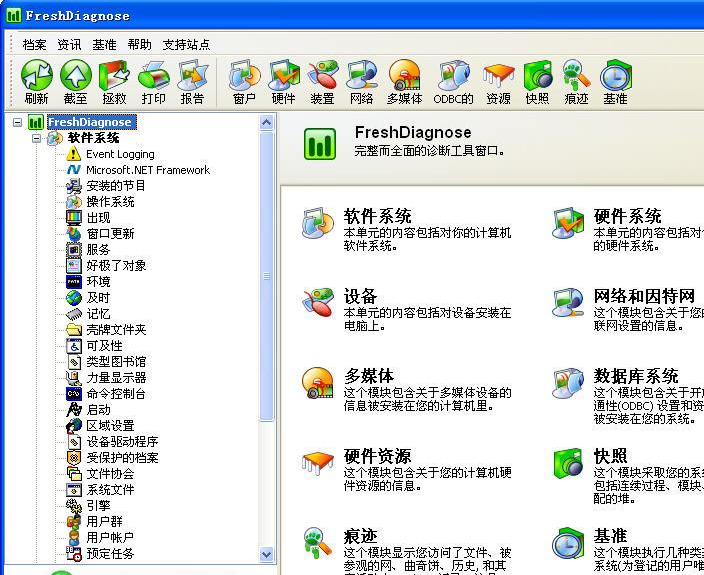
Task: Select 服务 tree item
Action: tap(98, 250)
